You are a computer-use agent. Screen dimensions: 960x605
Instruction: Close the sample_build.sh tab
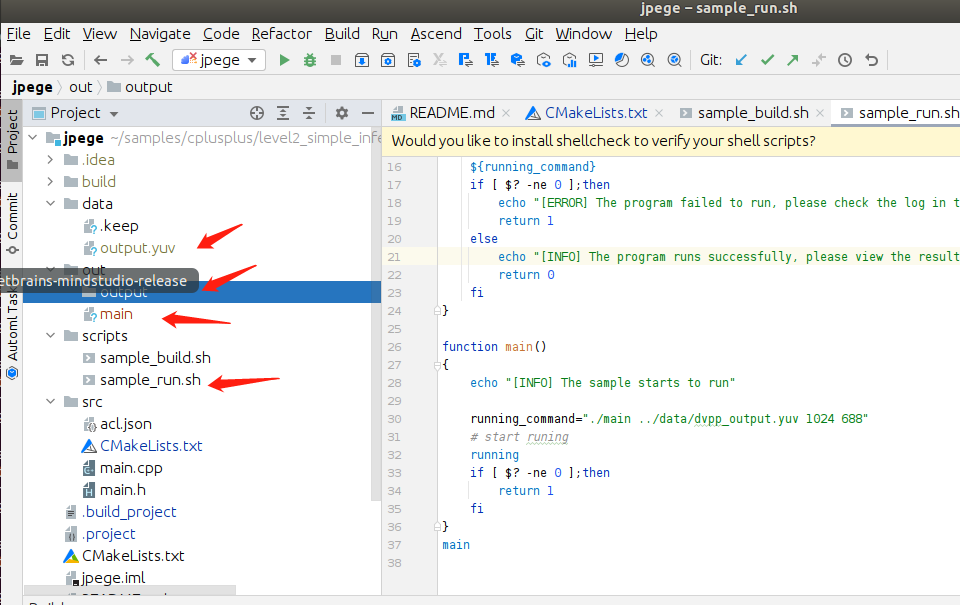click(820, 113)
